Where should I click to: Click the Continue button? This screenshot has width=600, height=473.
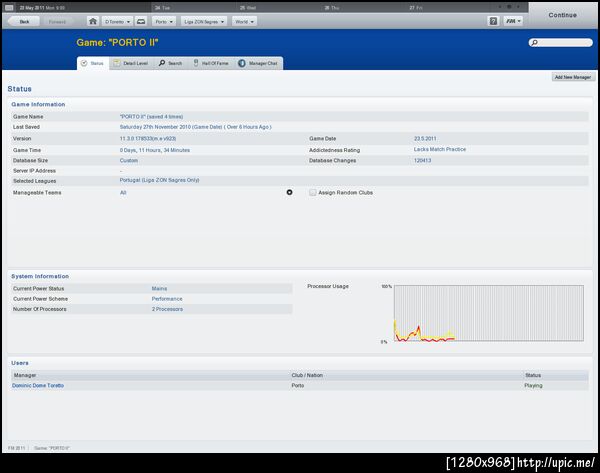coord(562,15)
